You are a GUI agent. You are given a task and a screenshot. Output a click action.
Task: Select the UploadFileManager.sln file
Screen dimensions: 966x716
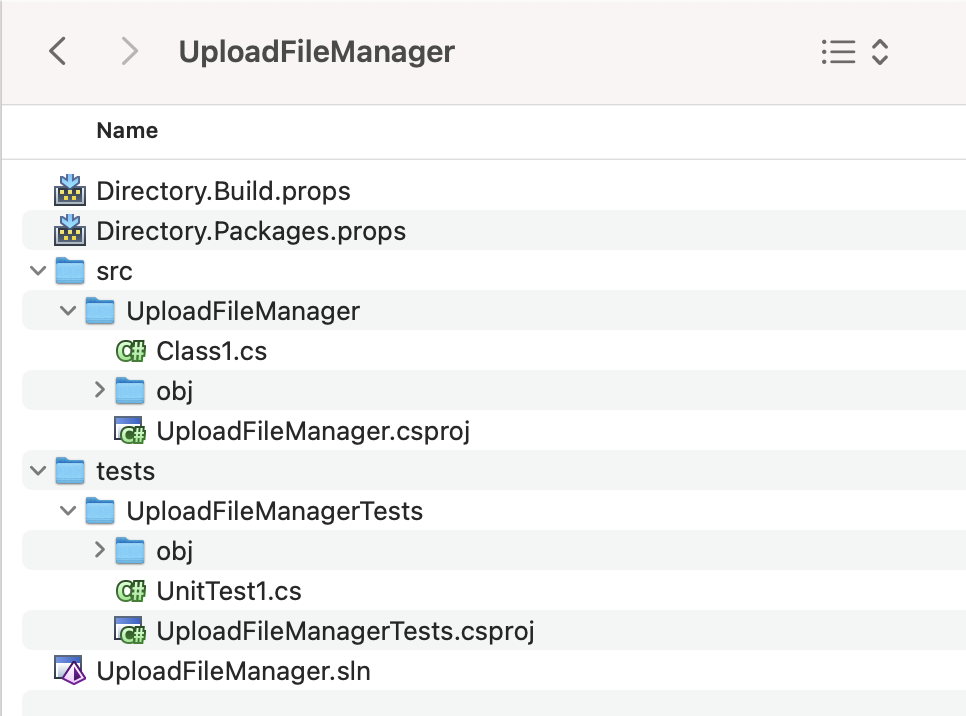click(231, 671)
